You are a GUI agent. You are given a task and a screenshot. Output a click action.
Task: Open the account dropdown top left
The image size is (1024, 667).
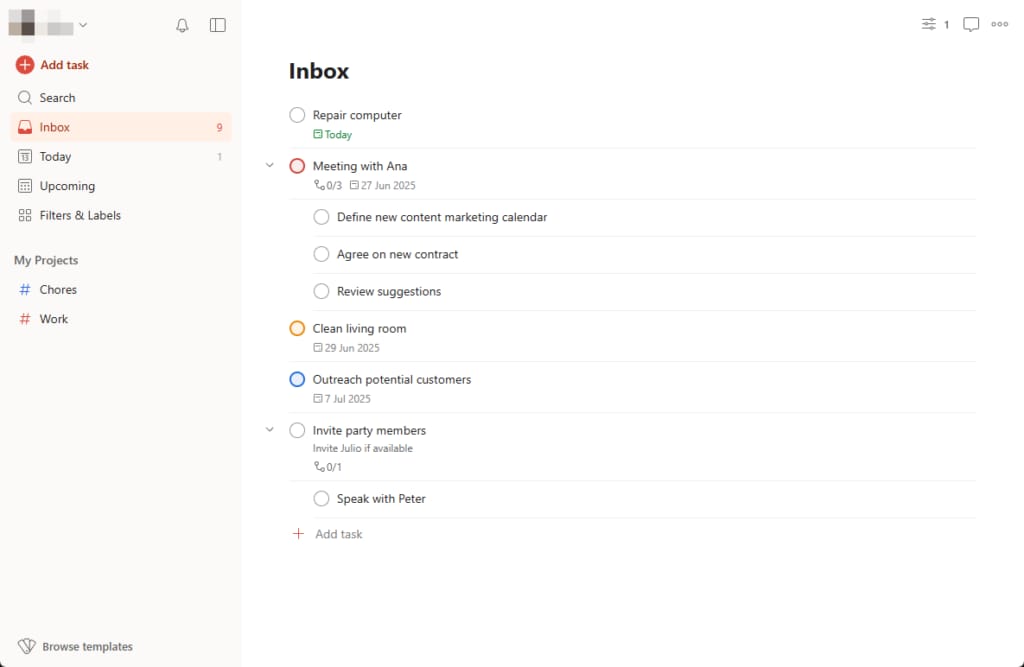pyautogui.click(x=83, y=25)
